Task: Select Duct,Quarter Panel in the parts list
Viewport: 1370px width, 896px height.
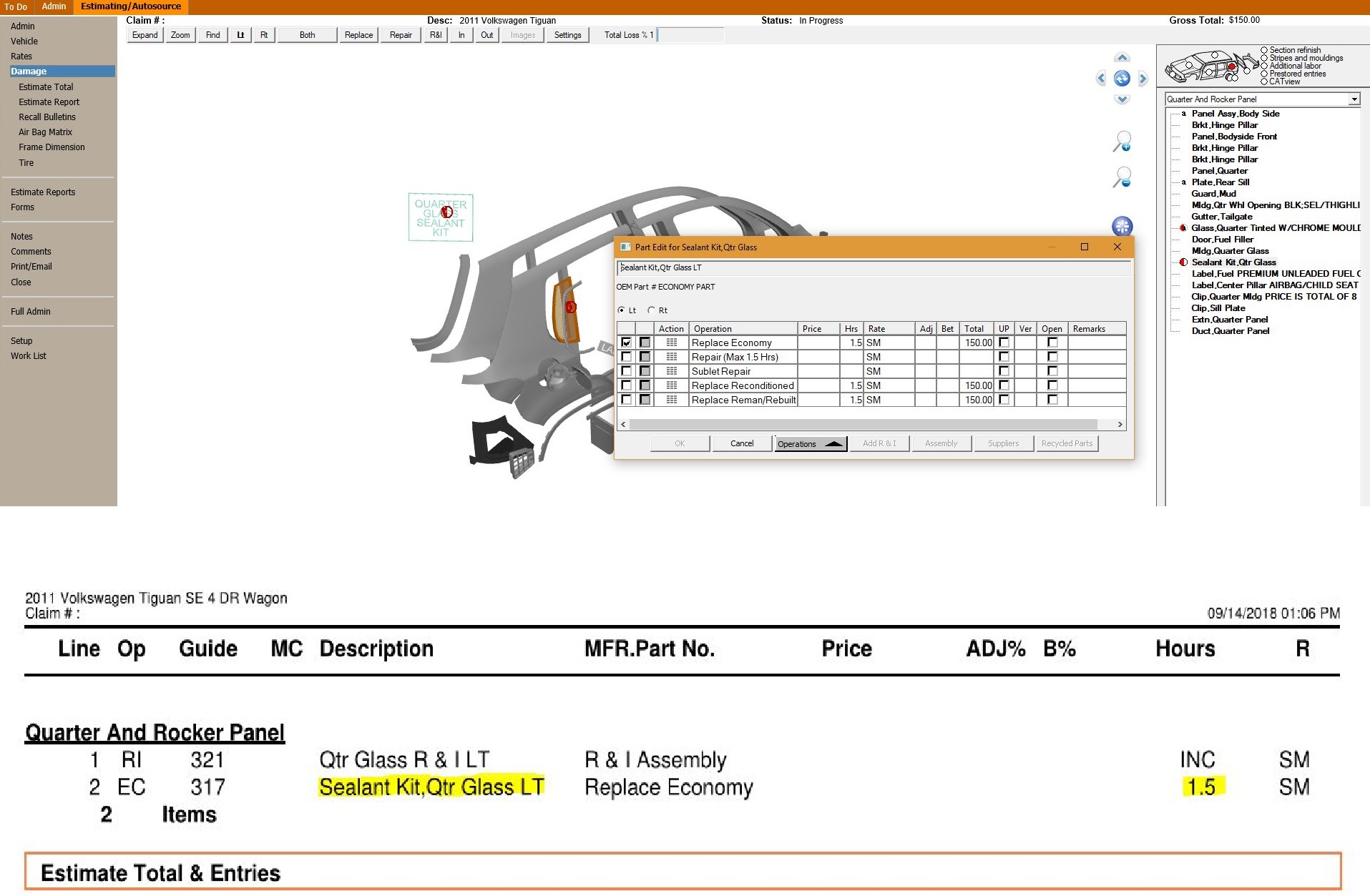Action: point(1230,331)
